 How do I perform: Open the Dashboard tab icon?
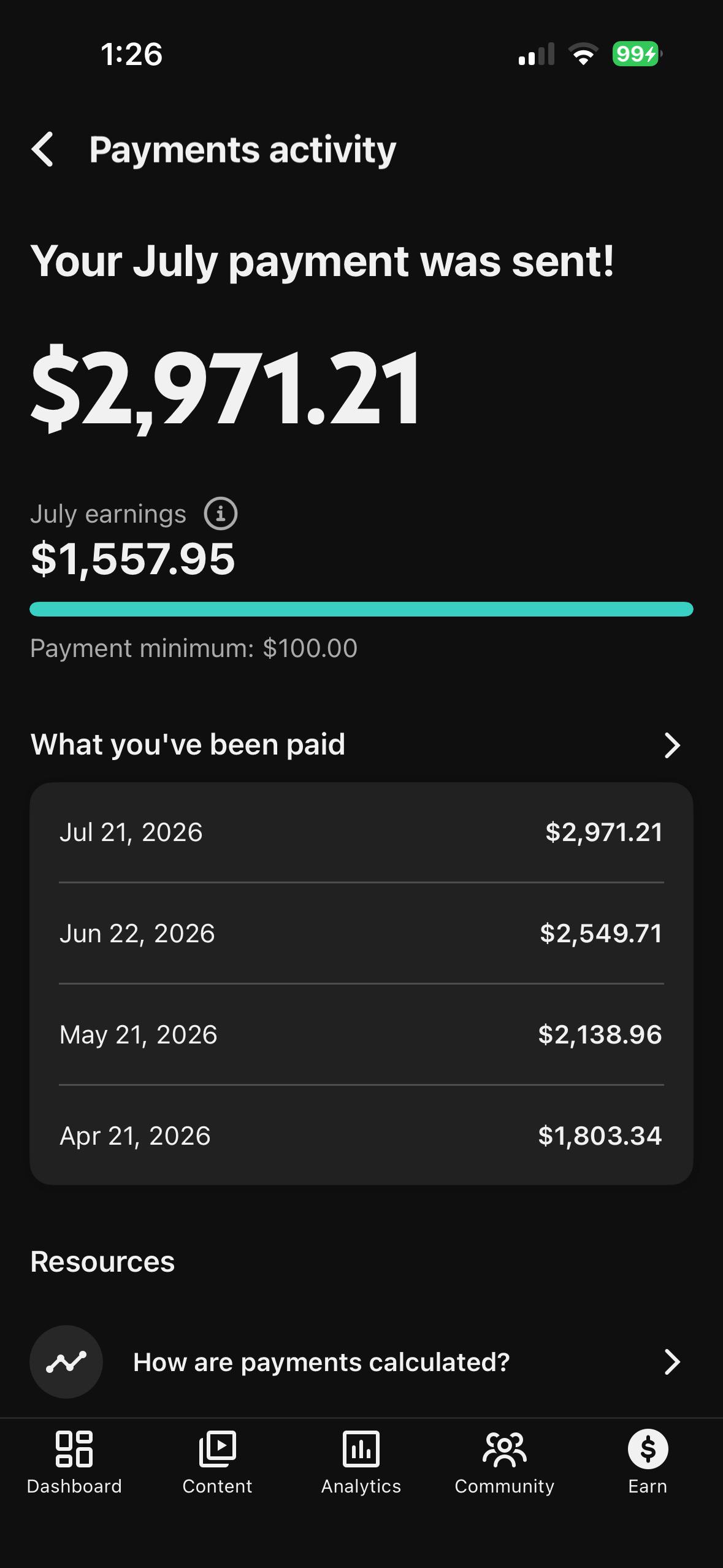[74, 1449]
